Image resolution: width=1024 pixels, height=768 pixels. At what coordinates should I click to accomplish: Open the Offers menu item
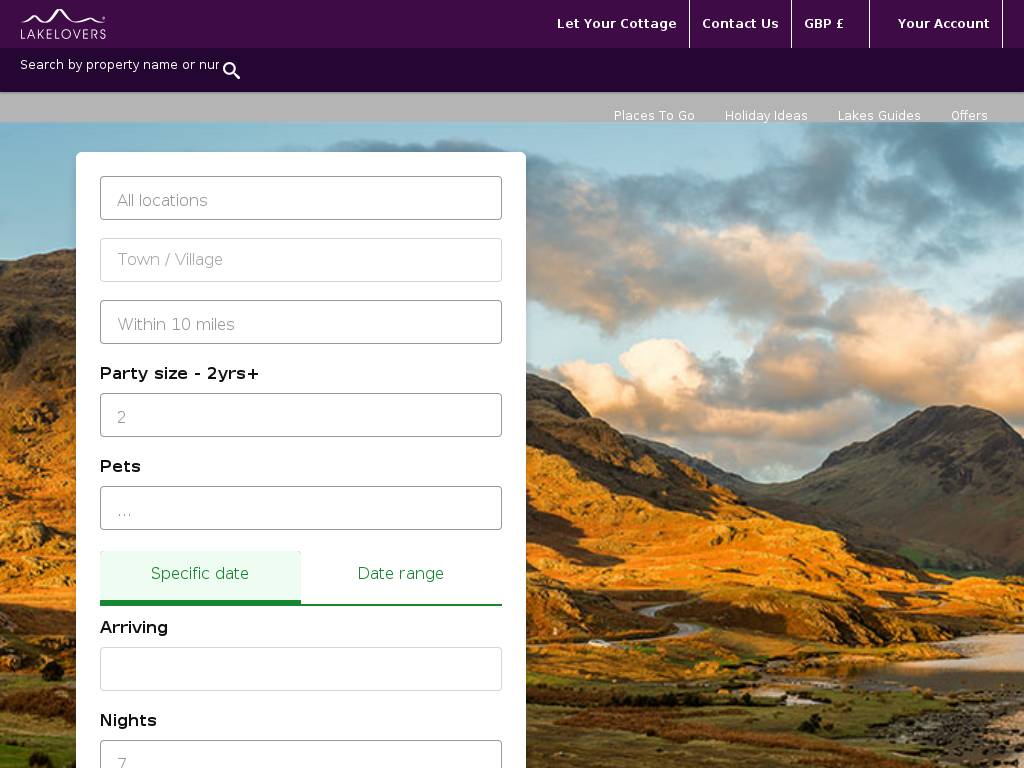tap(969, 116)
